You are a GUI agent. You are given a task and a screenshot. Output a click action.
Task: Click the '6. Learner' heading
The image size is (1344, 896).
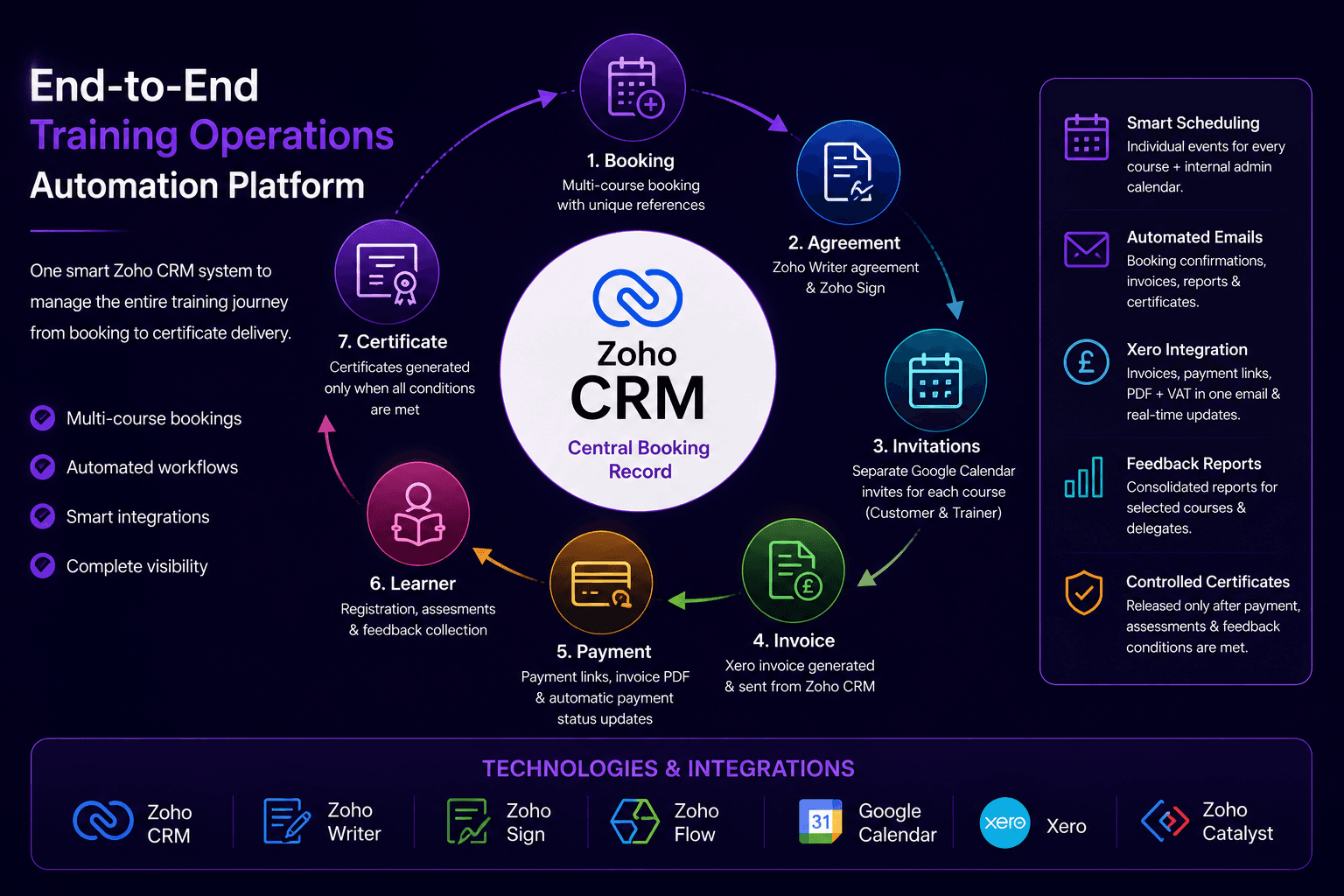(x=412, y=584)
